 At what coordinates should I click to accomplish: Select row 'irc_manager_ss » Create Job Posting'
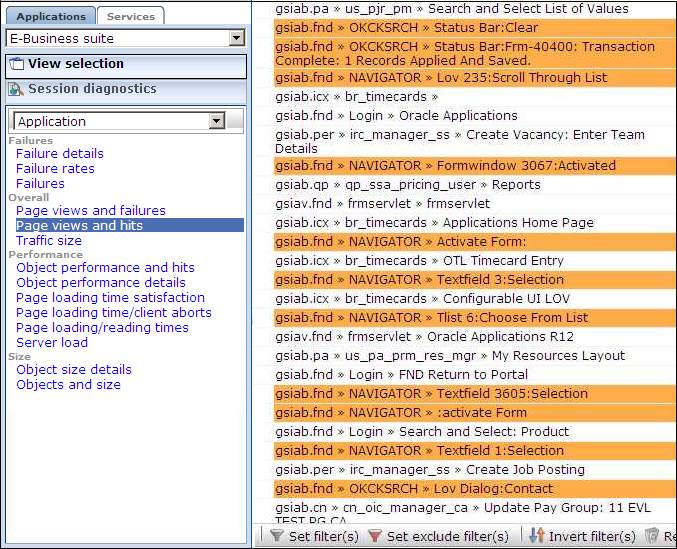click(475, 470)
